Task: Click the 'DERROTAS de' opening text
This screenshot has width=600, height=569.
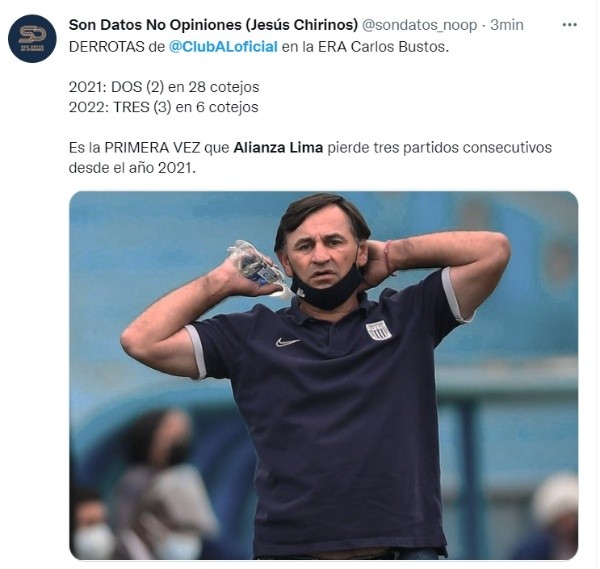Action: [x=117, y=47]
